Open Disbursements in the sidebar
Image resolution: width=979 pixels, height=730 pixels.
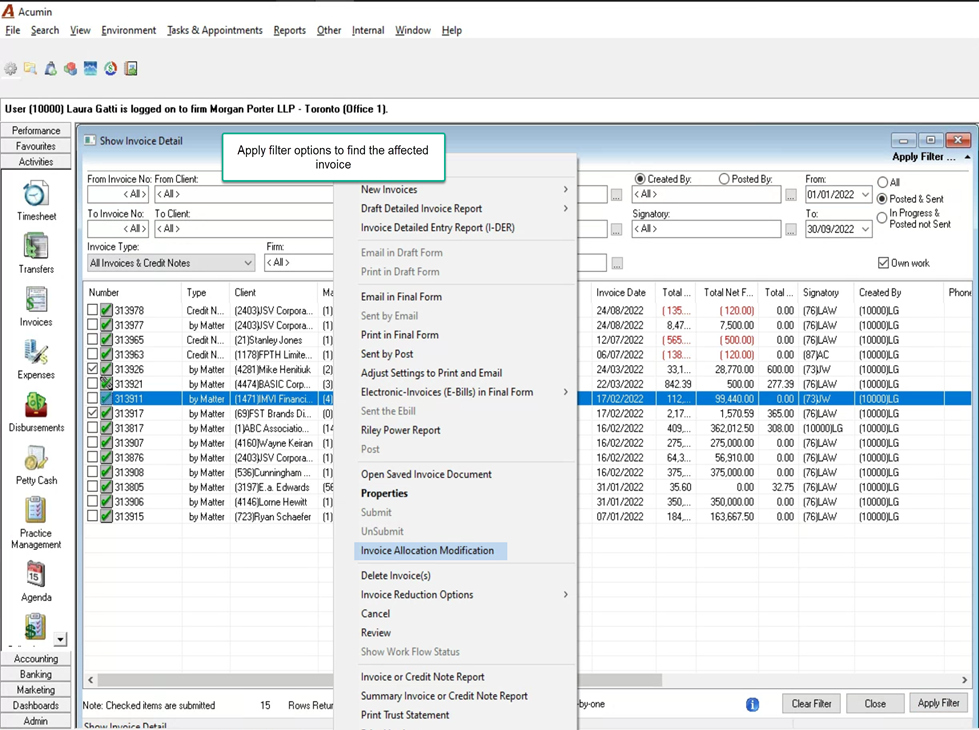(36, 412)
